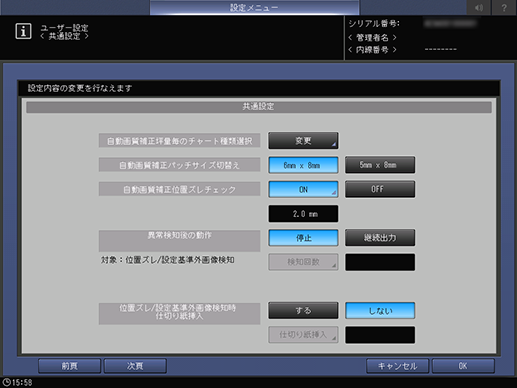Select する for separator paper insertion

(303, 311)
